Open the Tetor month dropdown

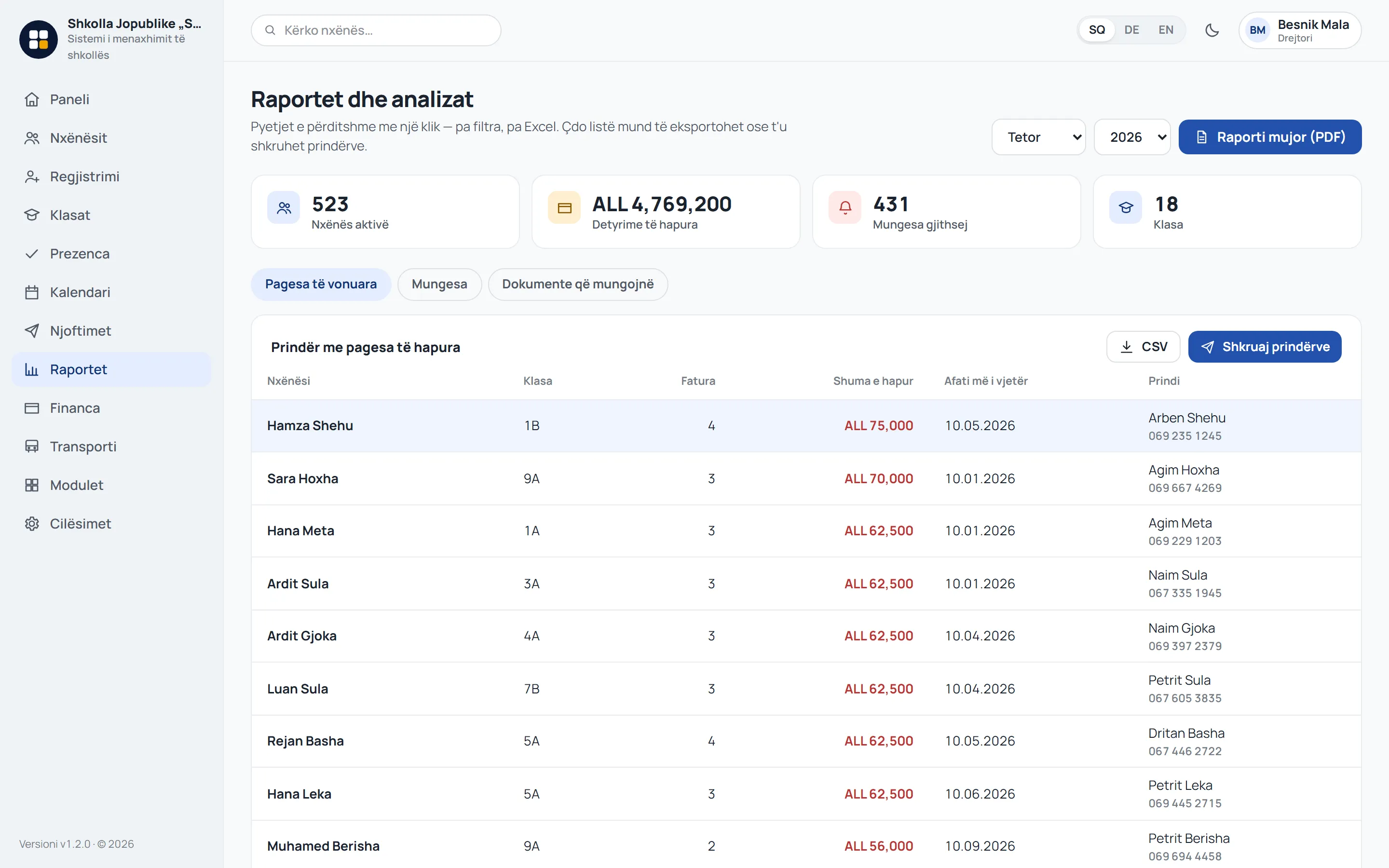tap(1038, 137)
